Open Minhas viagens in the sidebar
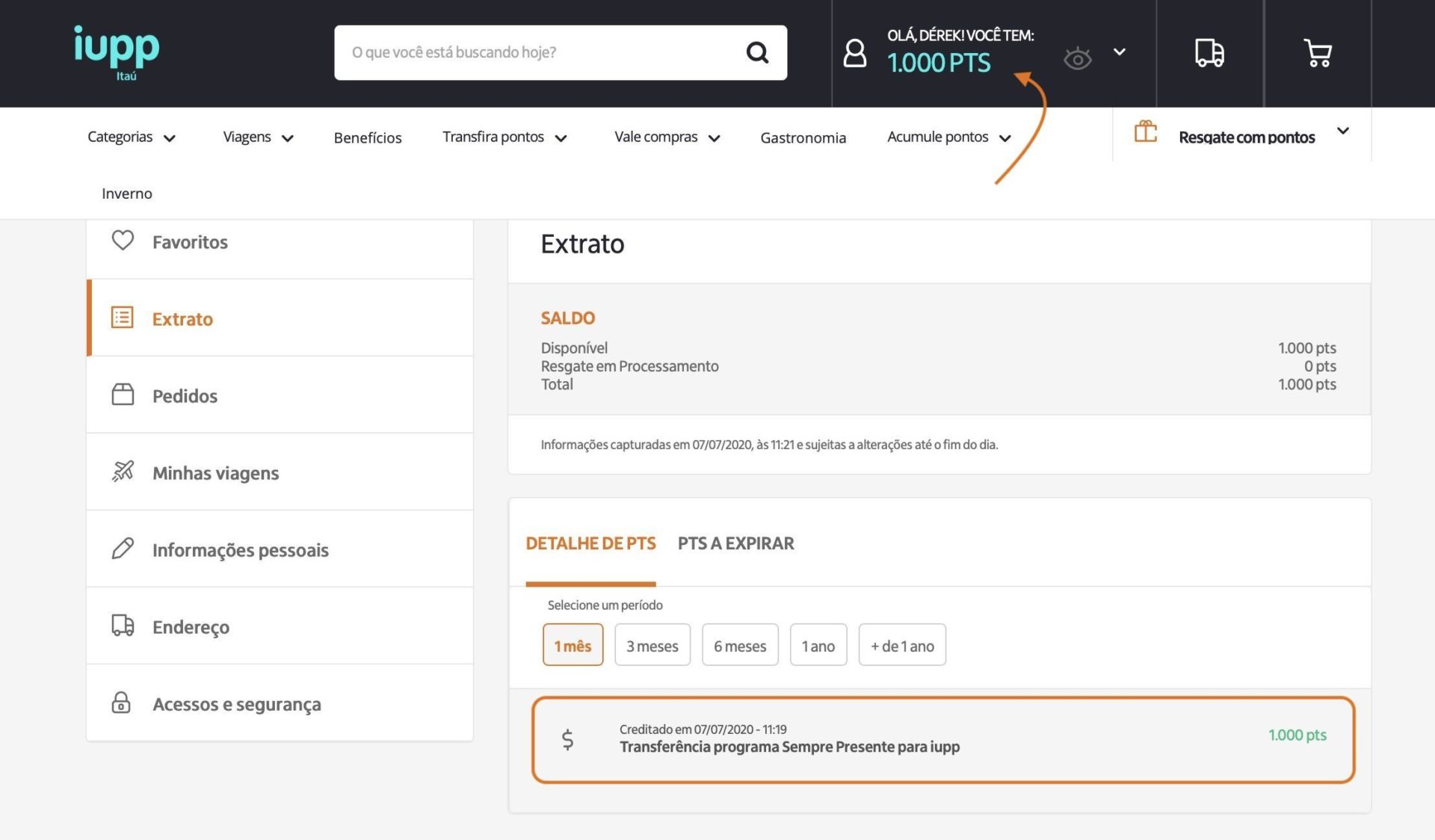This screenshot has height=840, width=1435. 280,472
